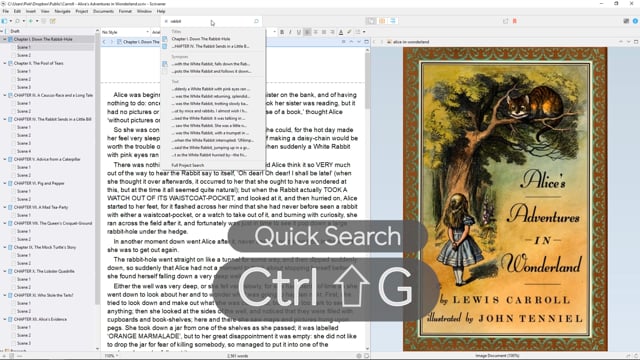Toggle italic formatting in format bar
This screenshot has height=360, width=640.
(290, 32)
